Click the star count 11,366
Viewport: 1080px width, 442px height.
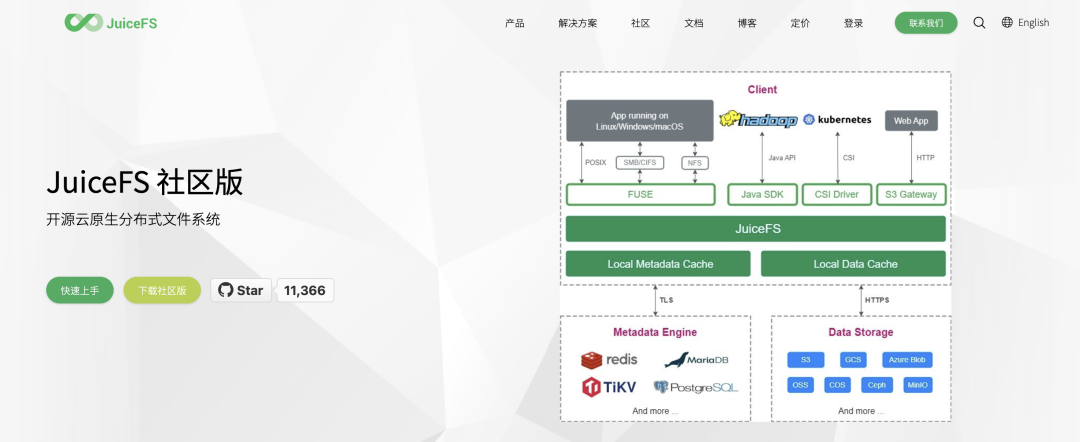[x=304, y=291]
